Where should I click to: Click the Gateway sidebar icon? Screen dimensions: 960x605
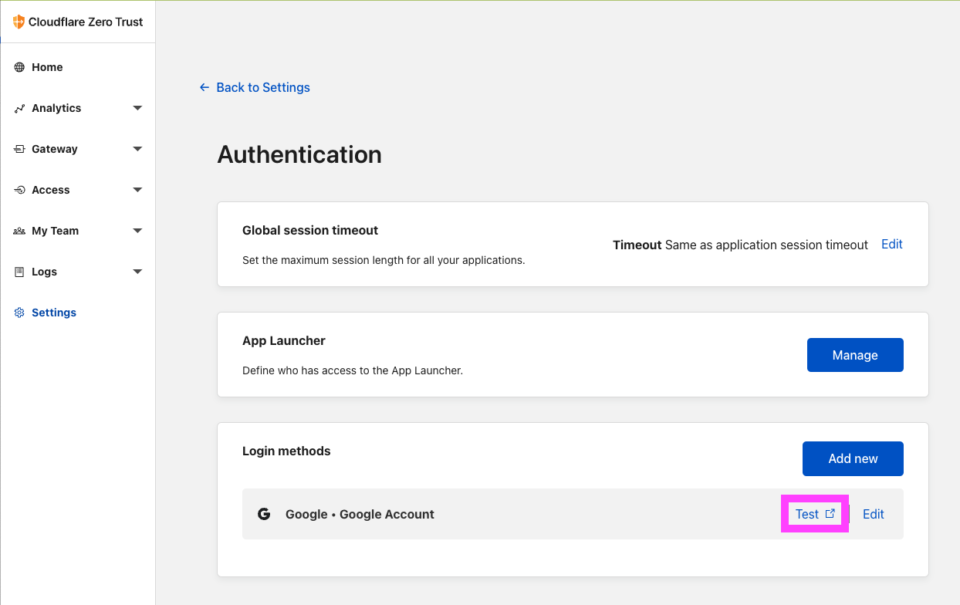pos(19,149)
